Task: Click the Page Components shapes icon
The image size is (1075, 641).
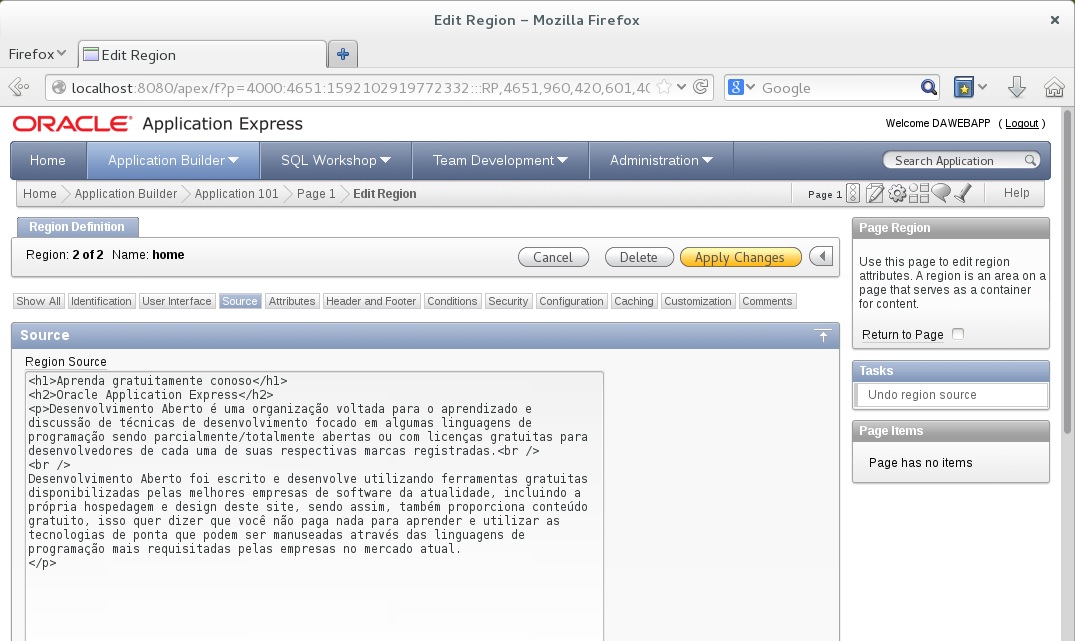Action: 918,194
